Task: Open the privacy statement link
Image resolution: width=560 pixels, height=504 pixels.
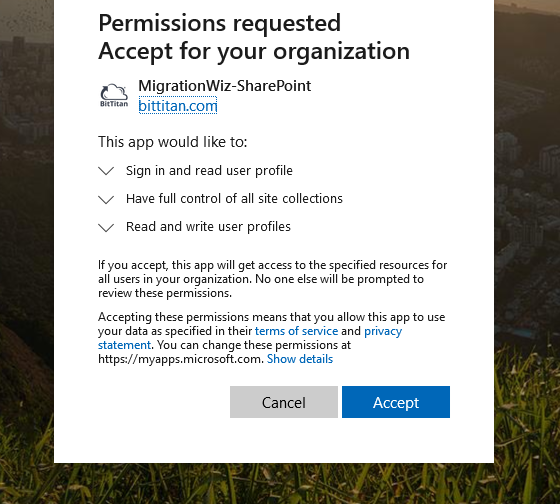Action: (x=383, y=331)
